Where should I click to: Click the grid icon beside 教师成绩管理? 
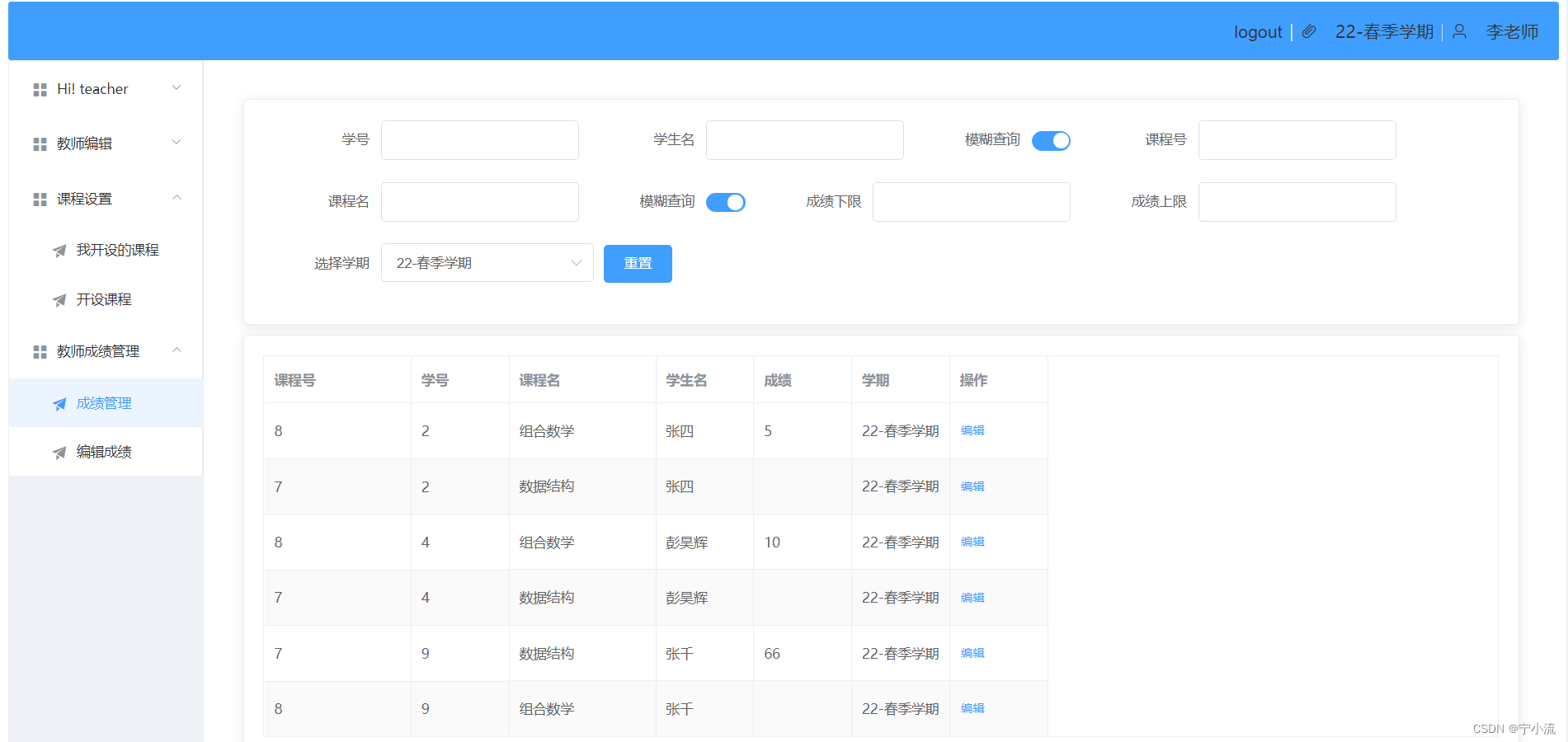tap(40, 352)
